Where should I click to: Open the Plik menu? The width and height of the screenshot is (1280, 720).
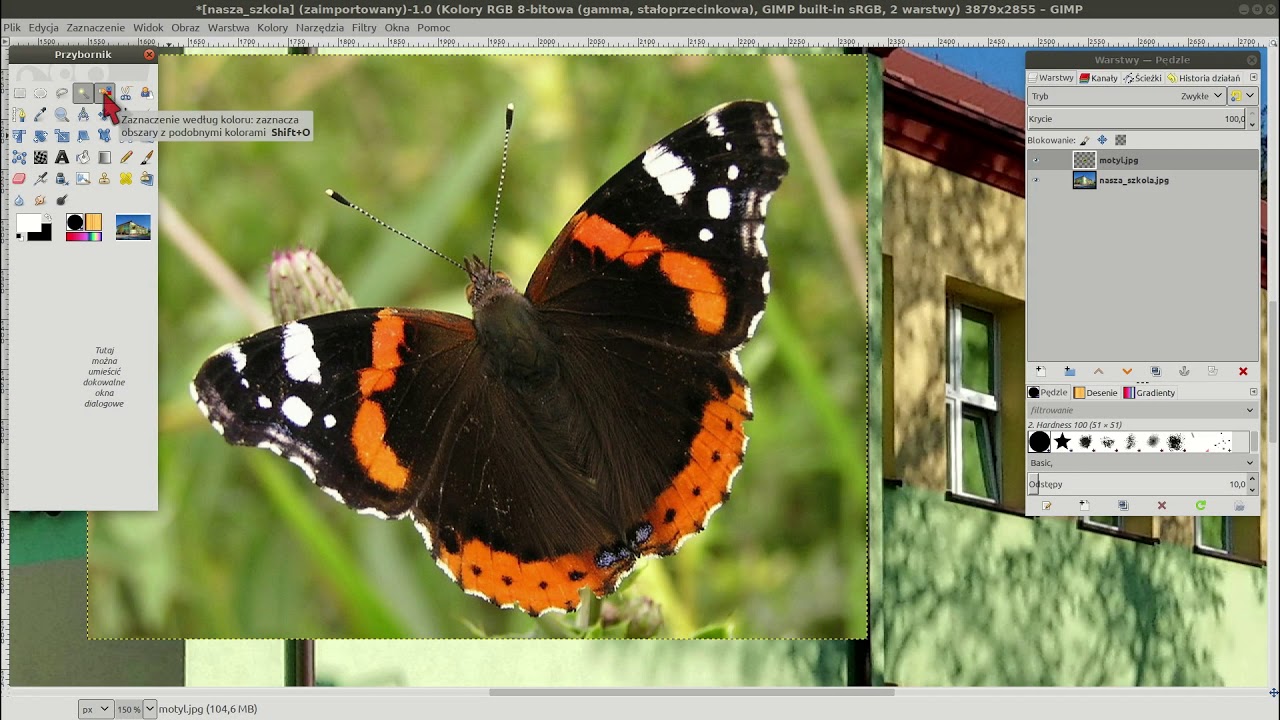click(x=12, y=28)
